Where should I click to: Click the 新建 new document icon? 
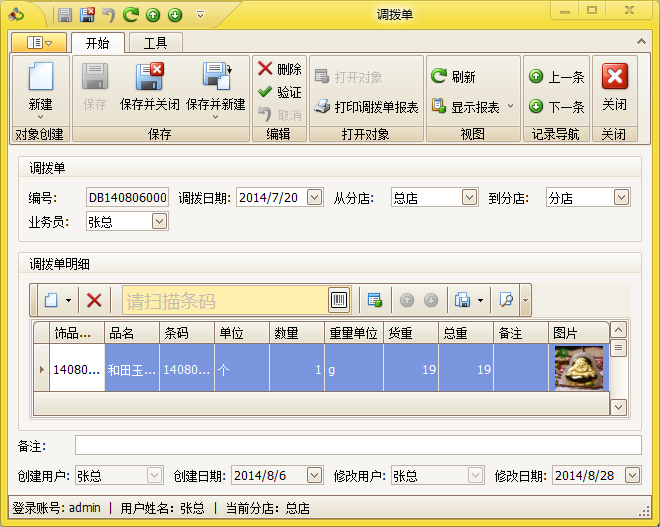click(x=41, y=76)
